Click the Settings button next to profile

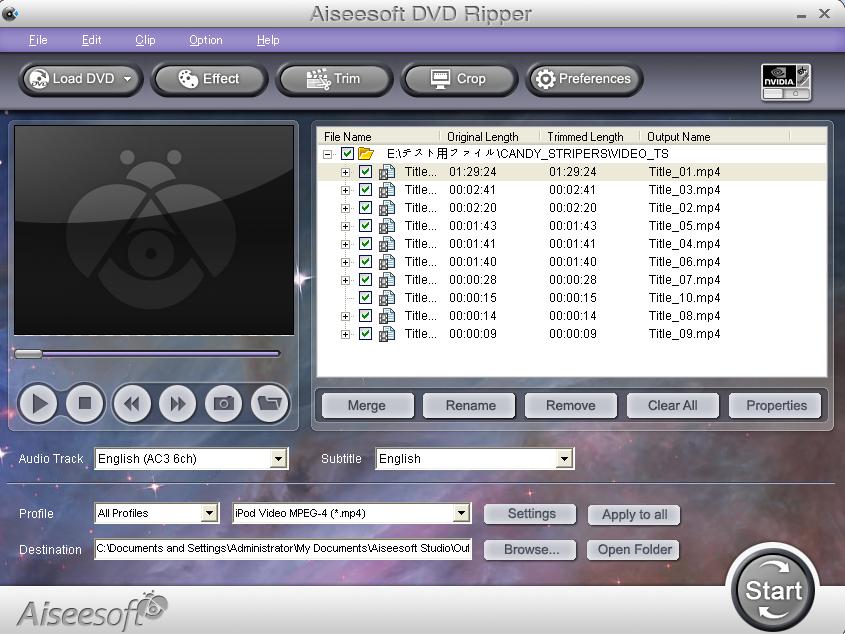coord(530,514)
